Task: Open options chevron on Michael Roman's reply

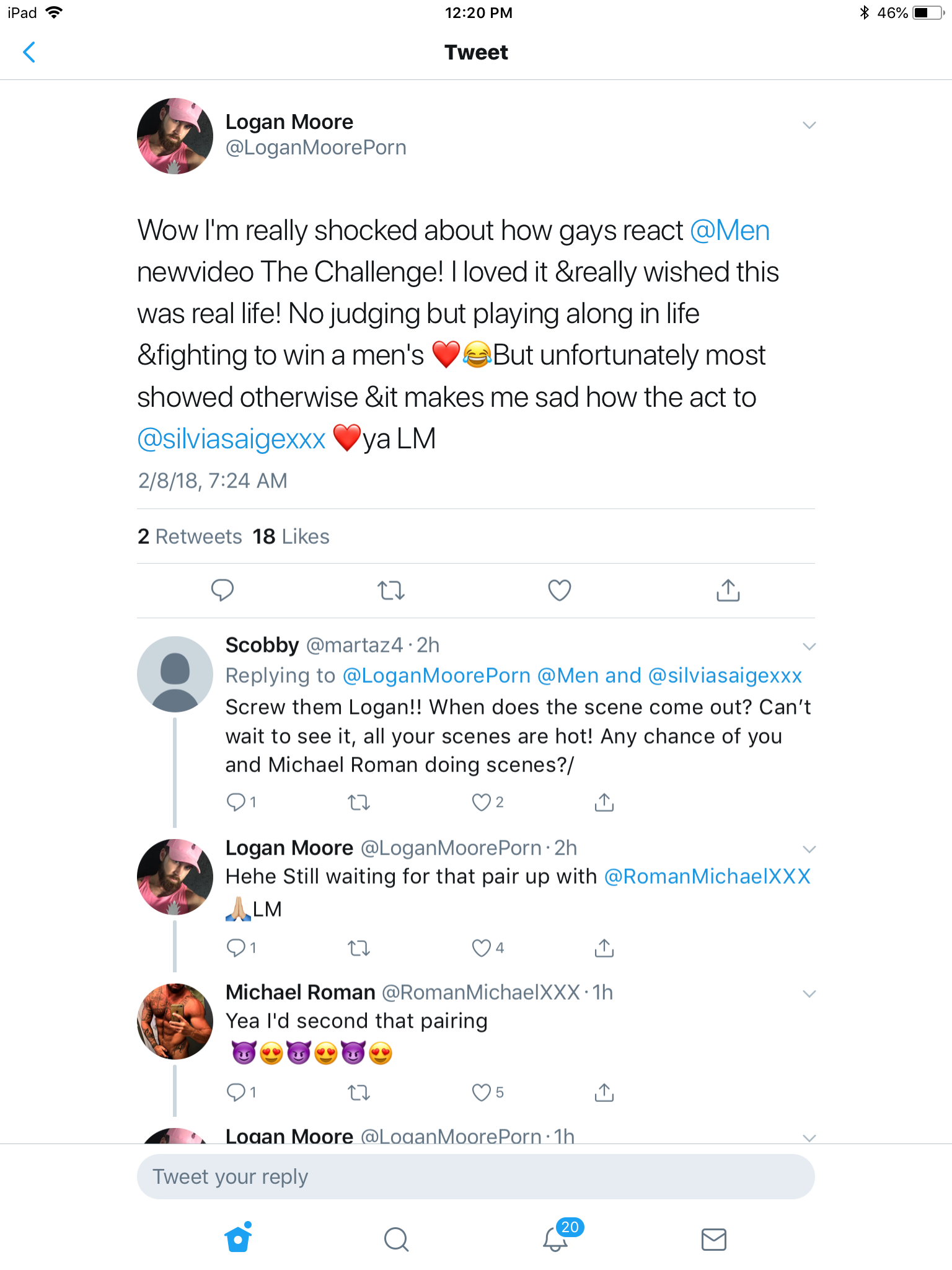Action: click(809, 994)
